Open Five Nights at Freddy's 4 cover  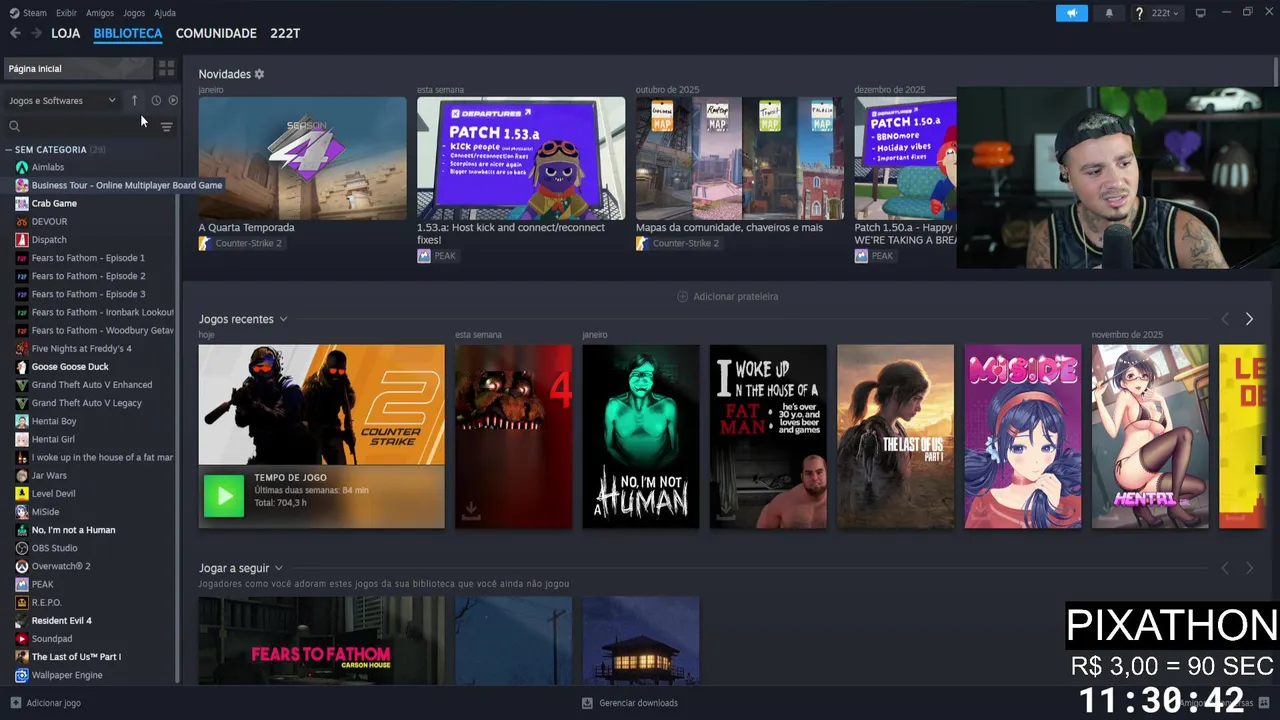(513, 436)
